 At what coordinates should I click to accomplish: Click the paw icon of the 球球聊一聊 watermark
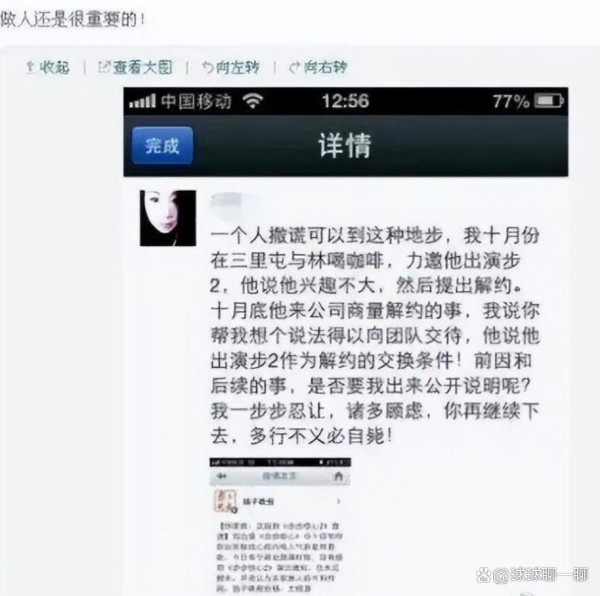tap(484, 575)
